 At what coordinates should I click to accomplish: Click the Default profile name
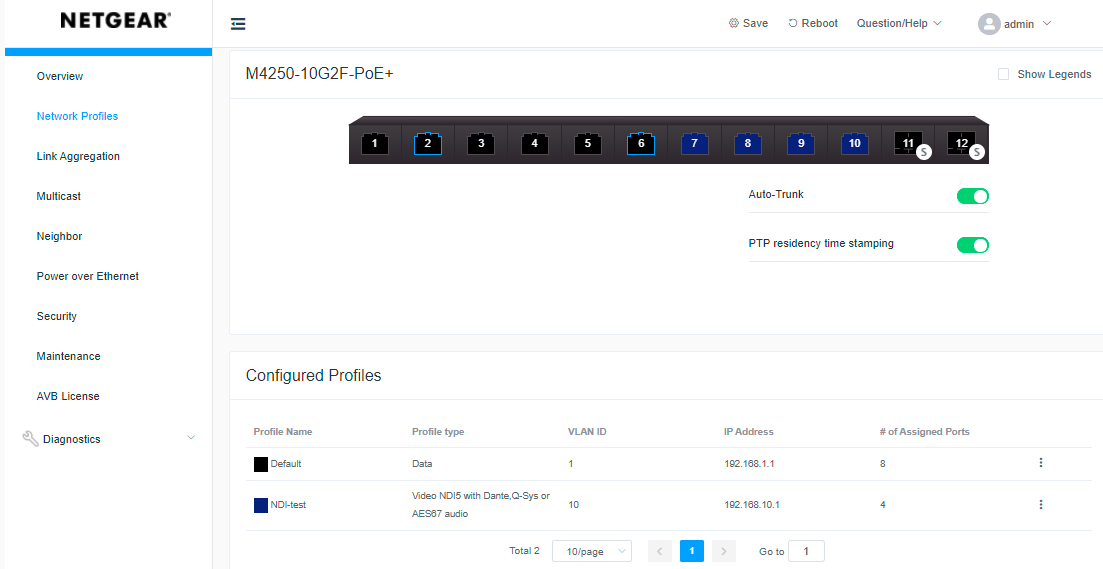pyautogui.click(x=286, y=464)
